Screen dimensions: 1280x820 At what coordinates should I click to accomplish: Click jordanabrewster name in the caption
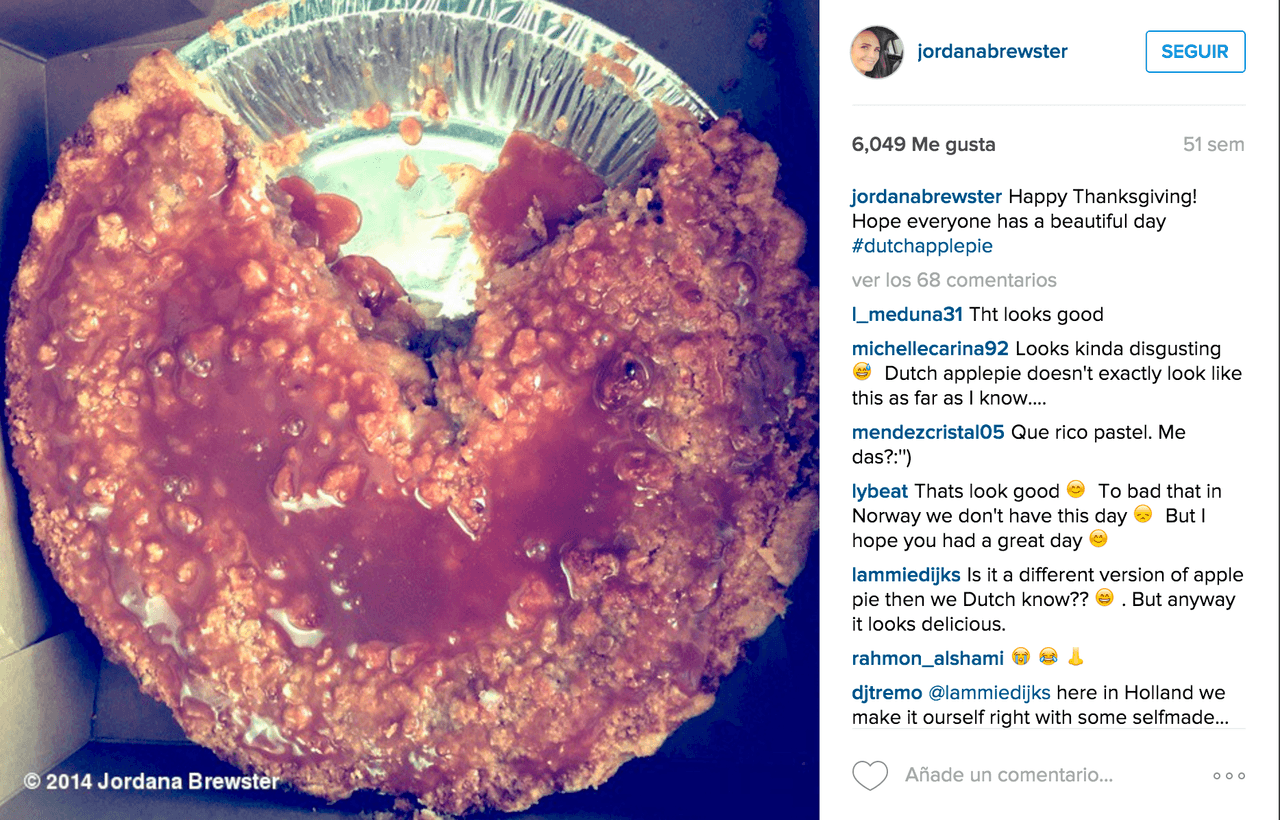coord(927,197)
